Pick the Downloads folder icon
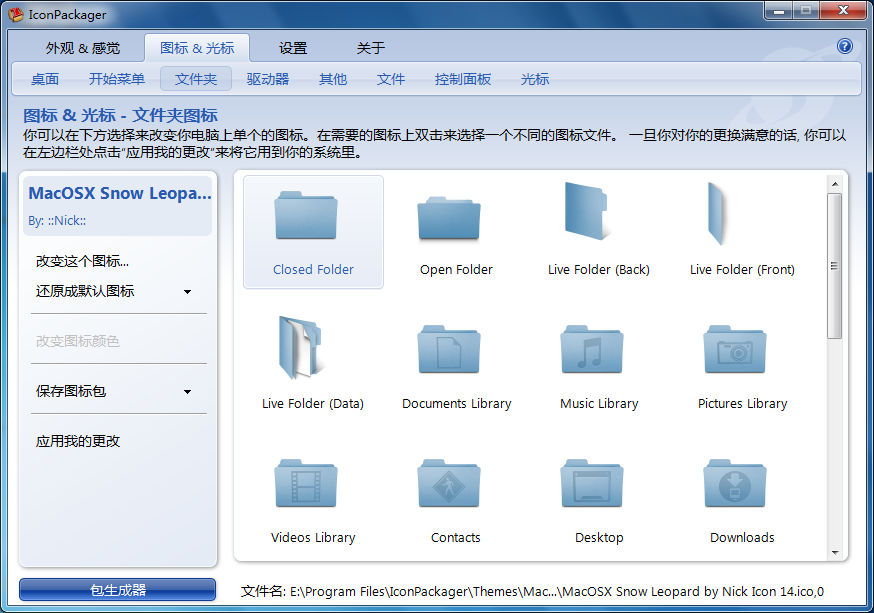 point(735,483)
